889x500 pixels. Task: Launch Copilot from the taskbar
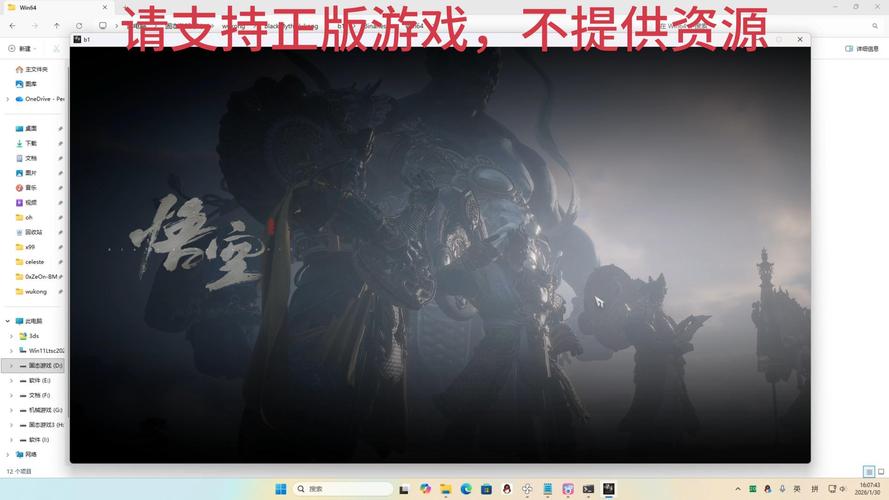[425, 489]
